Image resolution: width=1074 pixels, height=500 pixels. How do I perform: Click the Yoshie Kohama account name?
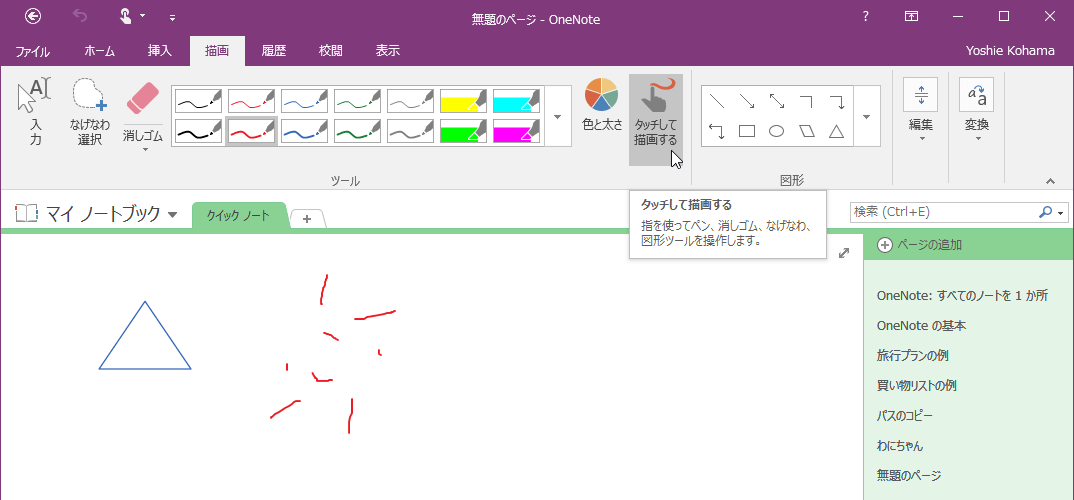pyautogui.click(x=1010, y=51)
